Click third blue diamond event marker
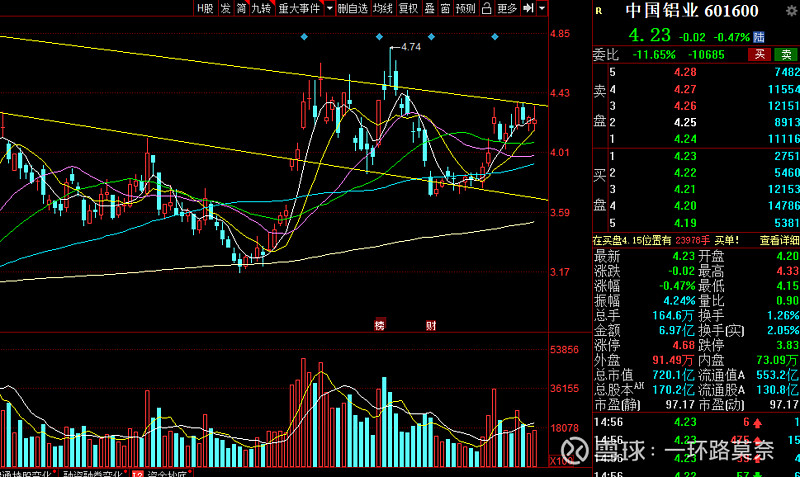This screenshot has height=477, width=800. 431,37
